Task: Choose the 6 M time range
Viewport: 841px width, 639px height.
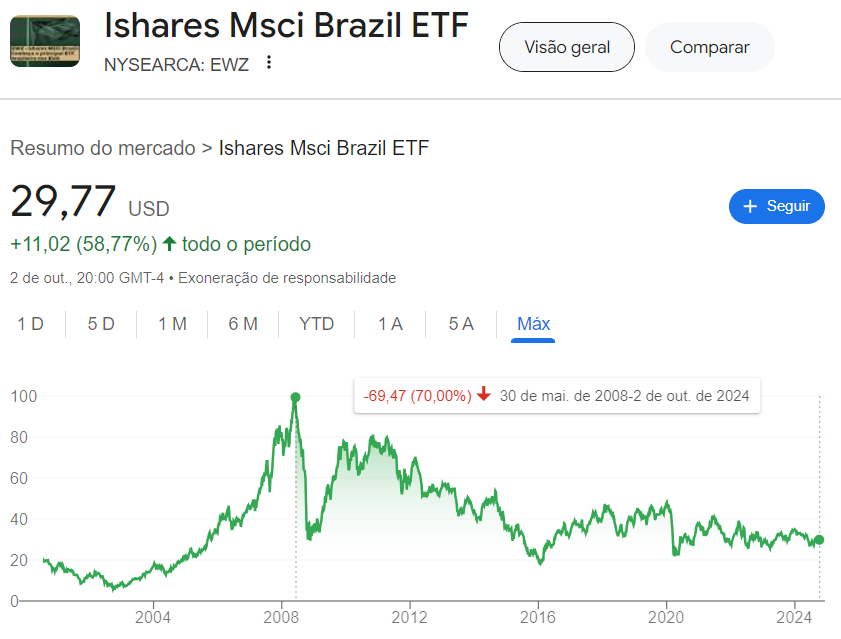Action: tap(243, 324)
